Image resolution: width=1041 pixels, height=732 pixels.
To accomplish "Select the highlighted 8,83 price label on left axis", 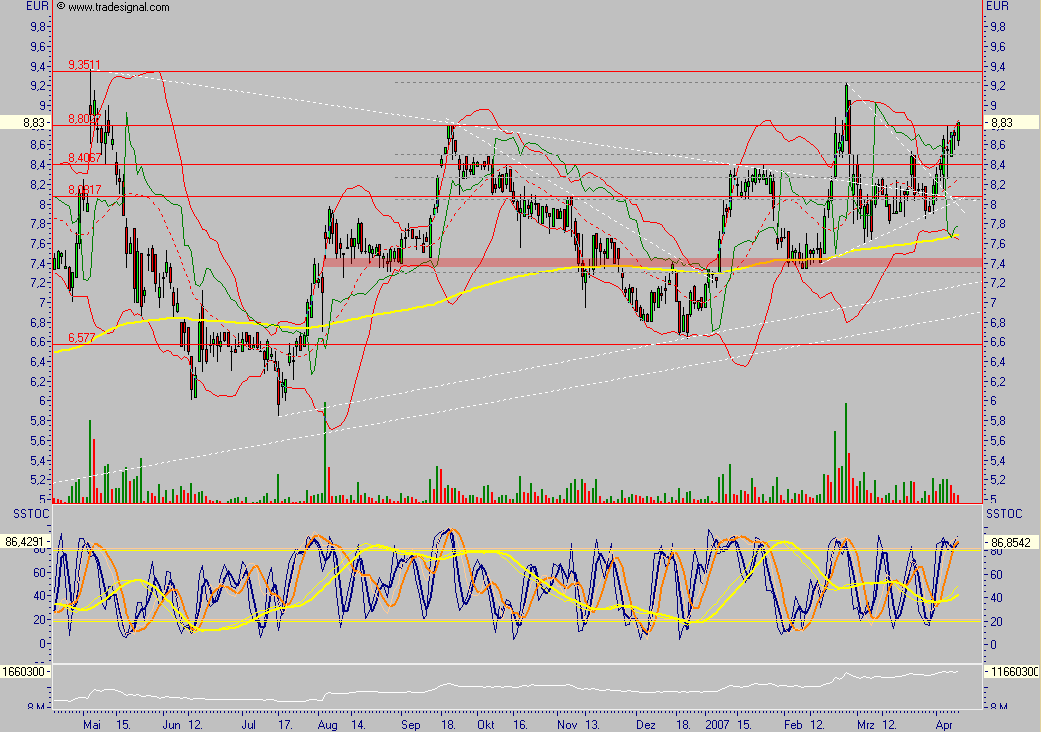I will (x=27, y=123).
